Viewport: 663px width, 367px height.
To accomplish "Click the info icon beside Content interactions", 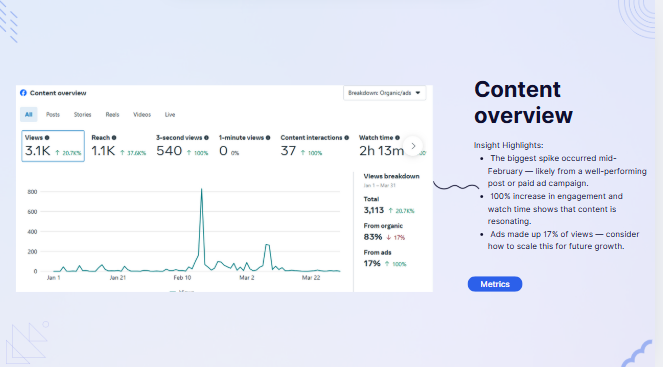I will point(346,138).
